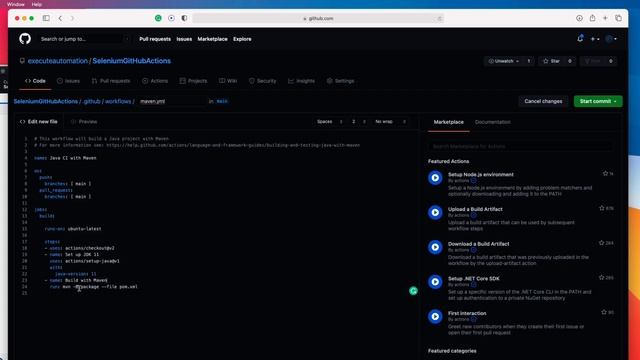
Task: Click the Download a Build Artifact play icon
Action: click(x=435, y=247)
